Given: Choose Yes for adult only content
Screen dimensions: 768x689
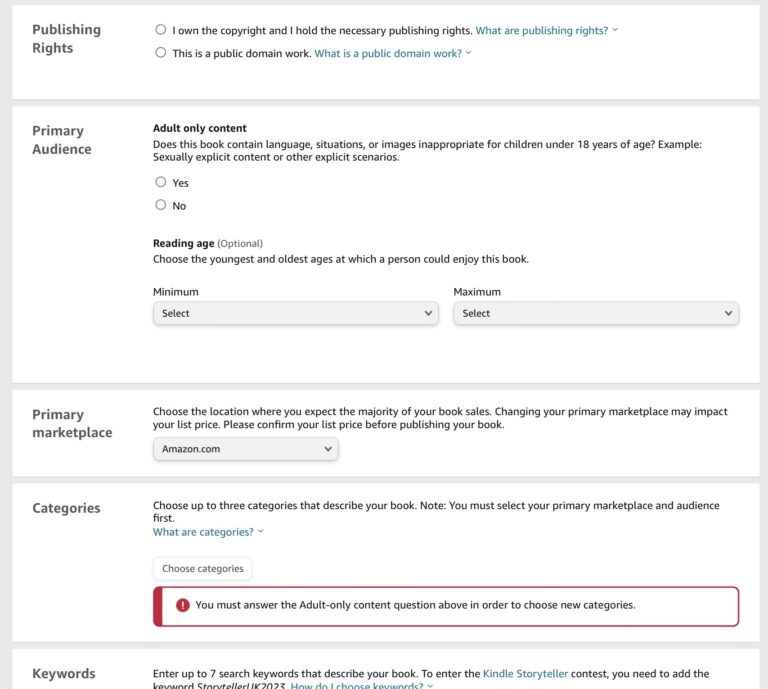Looking at the screenshot, I should click(x=161, y=182).
